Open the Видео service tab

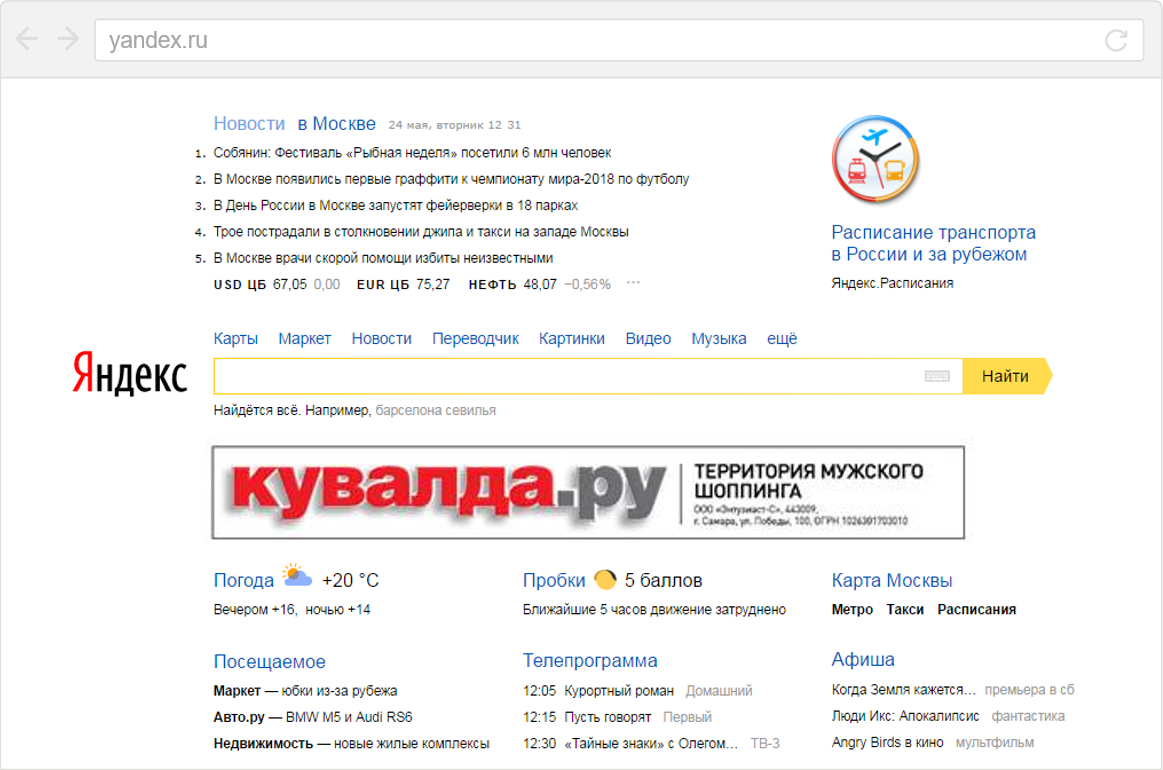click(648, 339)
